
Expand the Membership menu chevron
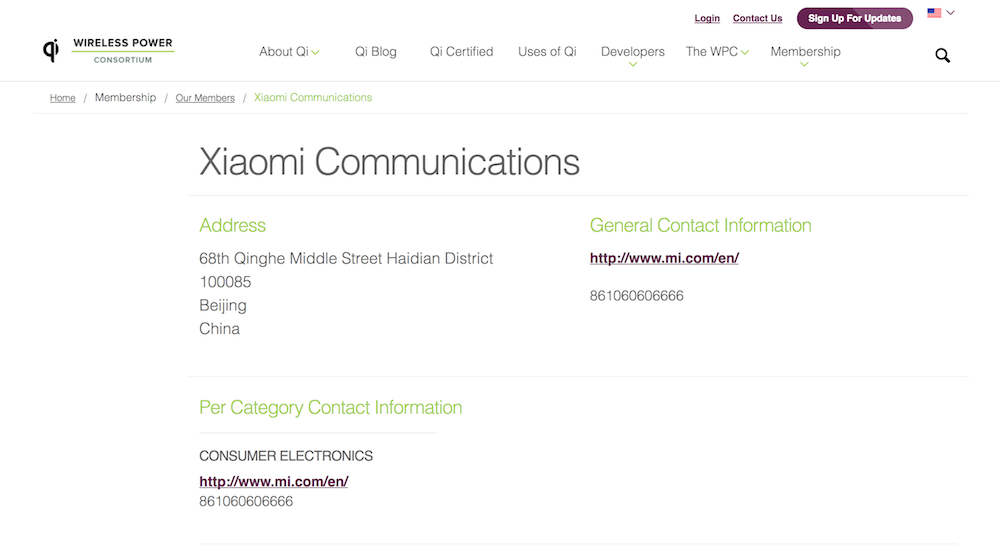[x=804, y=64]
